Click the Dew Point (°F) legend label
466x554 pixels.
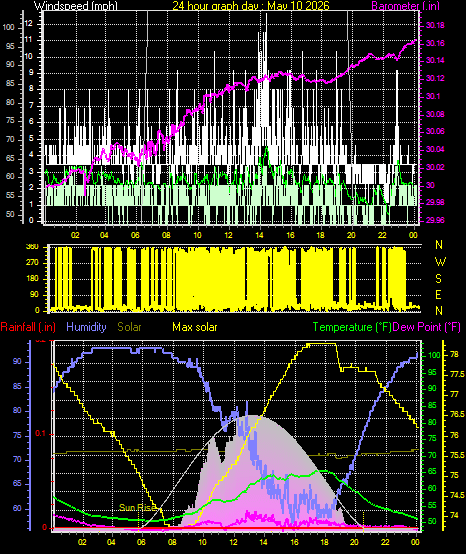point(427,327)
